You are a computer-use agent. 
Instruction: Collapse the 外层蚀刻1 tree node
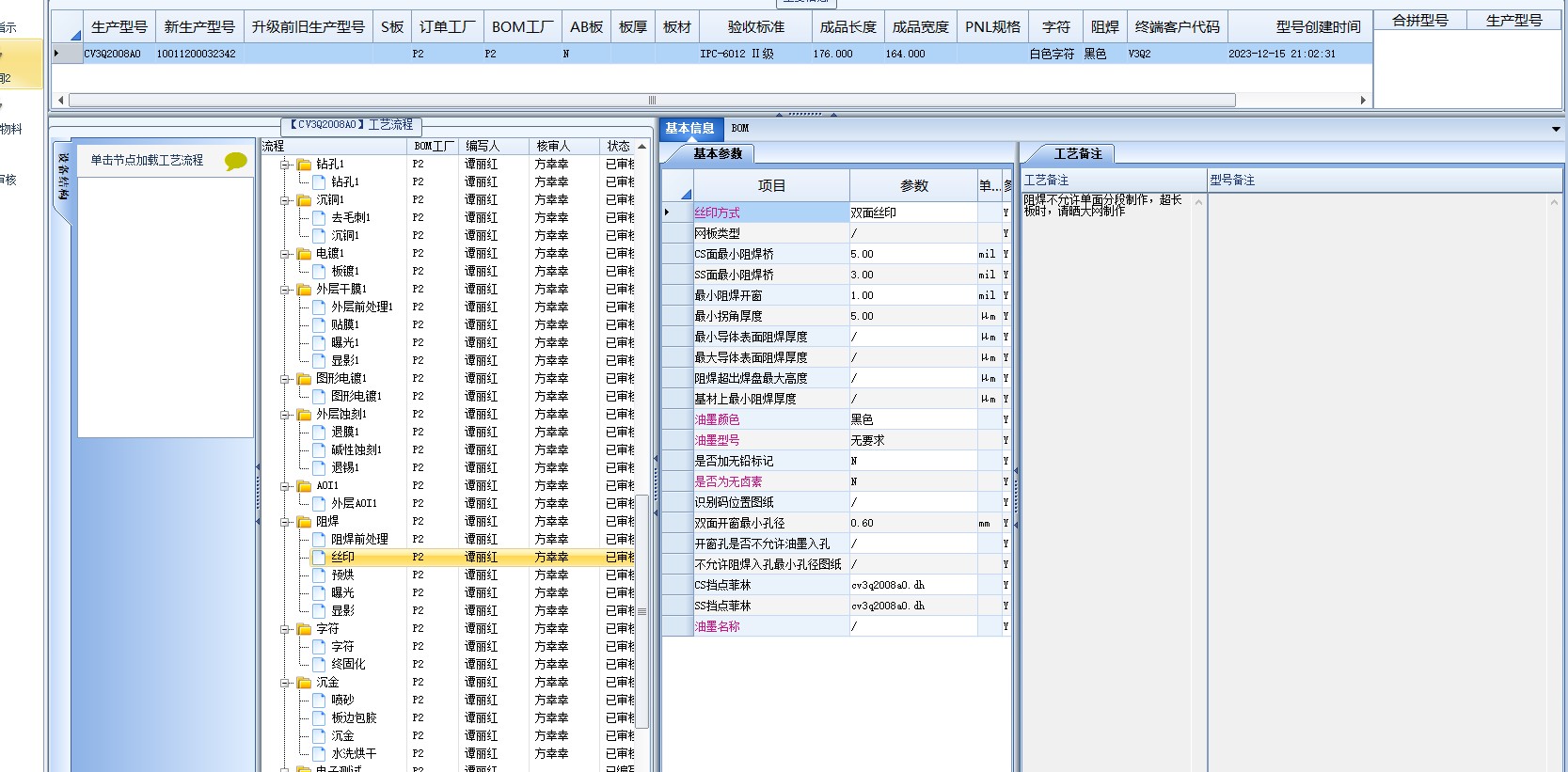point(285,415)
